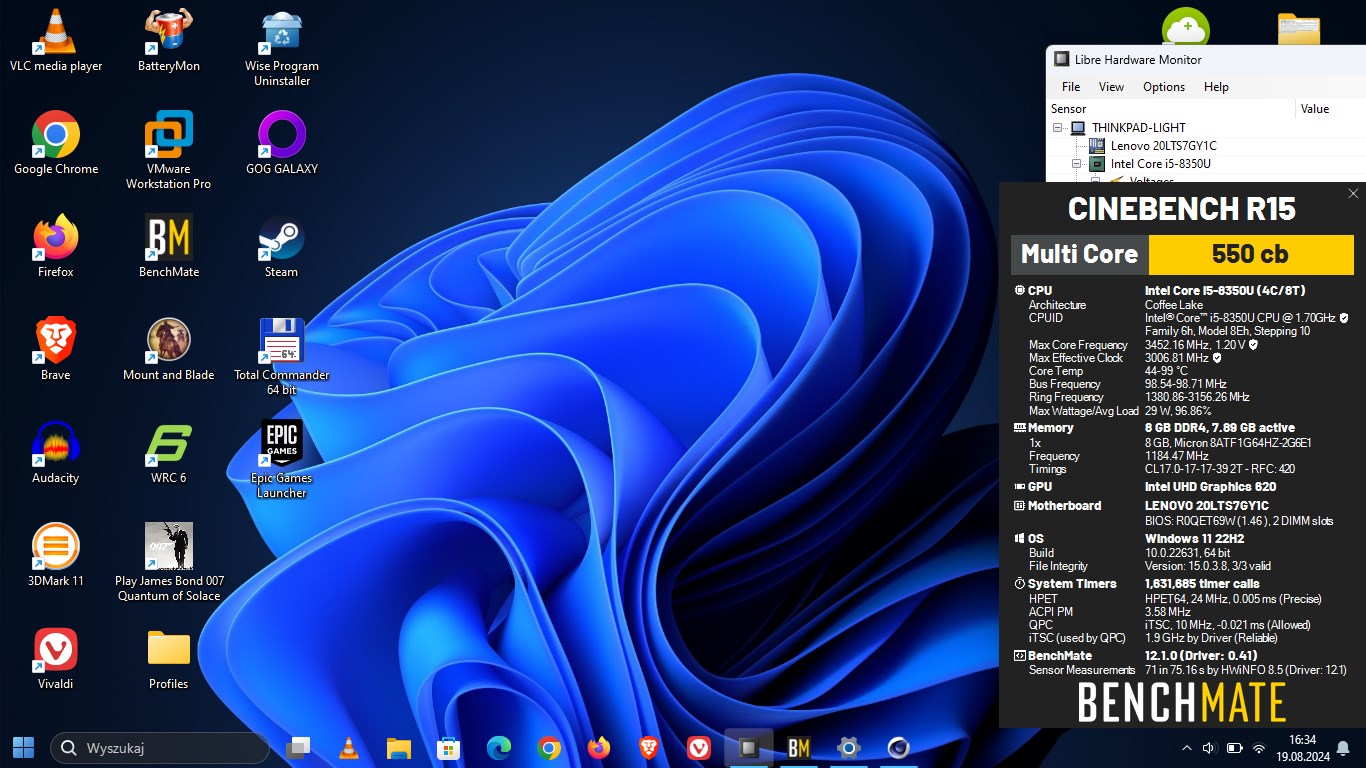Image resolution: width=1366 pixels, height=768 pixels.
Task: Open the volume control in system tray
Action: (1208, 748)
